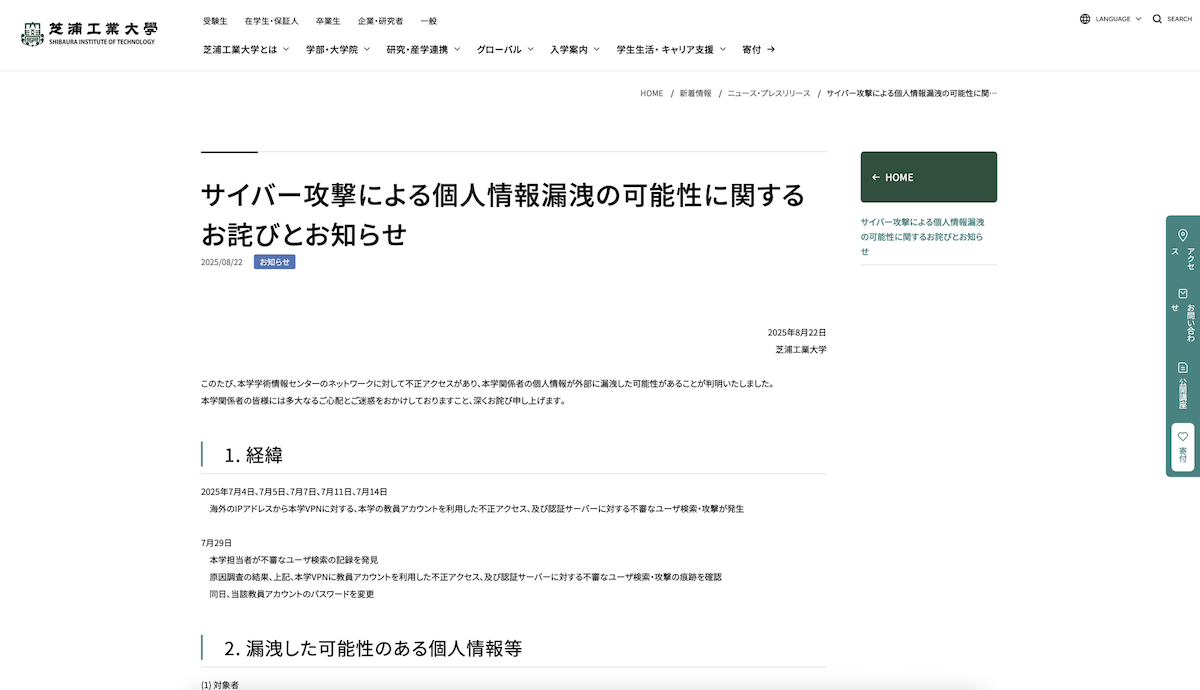Expand the 芝浦工業大学とは menu

coord(246,49)
